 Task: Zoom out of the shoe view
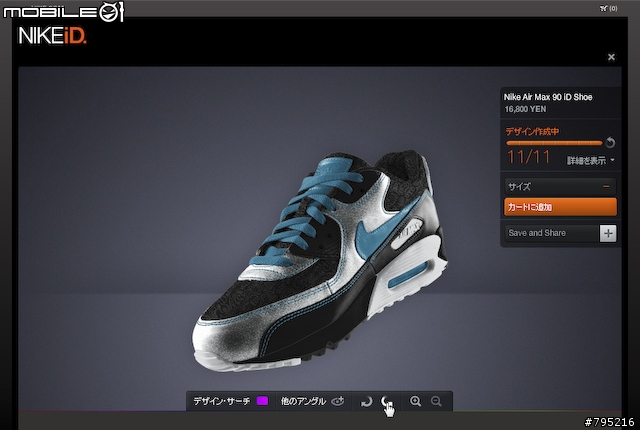tap(436, 401)
